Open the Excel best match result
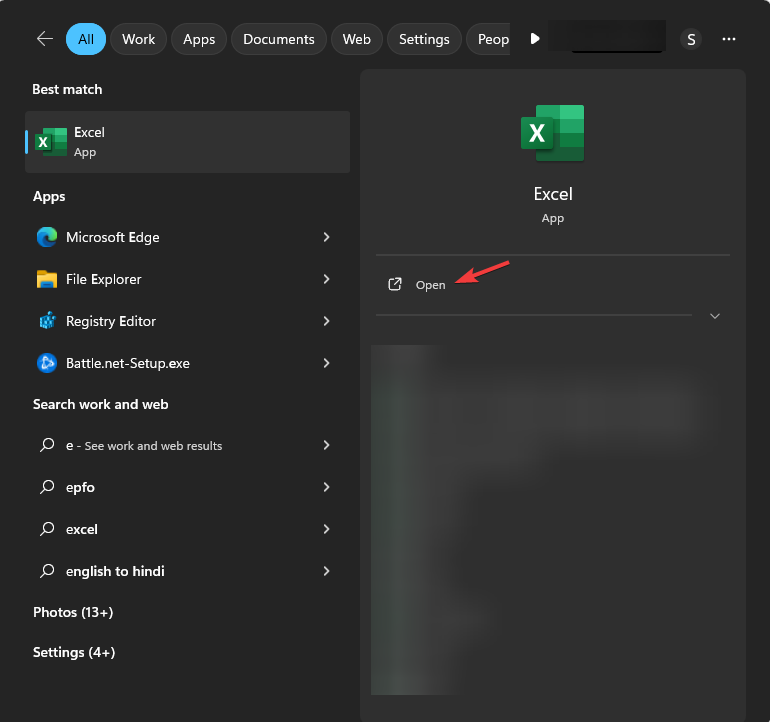 pyautogui.click(x=188, y=142)
